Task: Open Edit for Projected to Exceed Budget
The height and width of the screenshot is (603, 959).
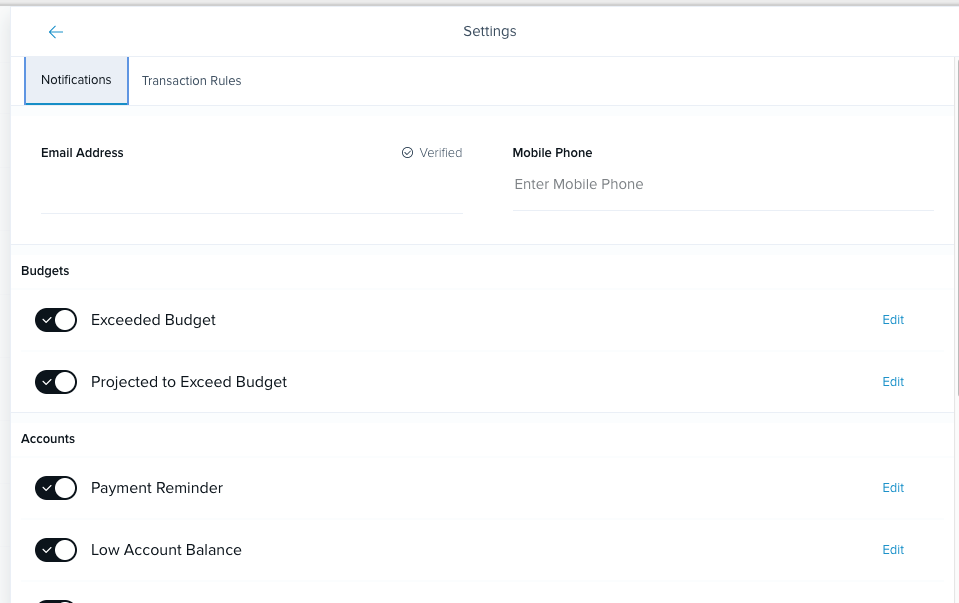Action: [893, 382]
